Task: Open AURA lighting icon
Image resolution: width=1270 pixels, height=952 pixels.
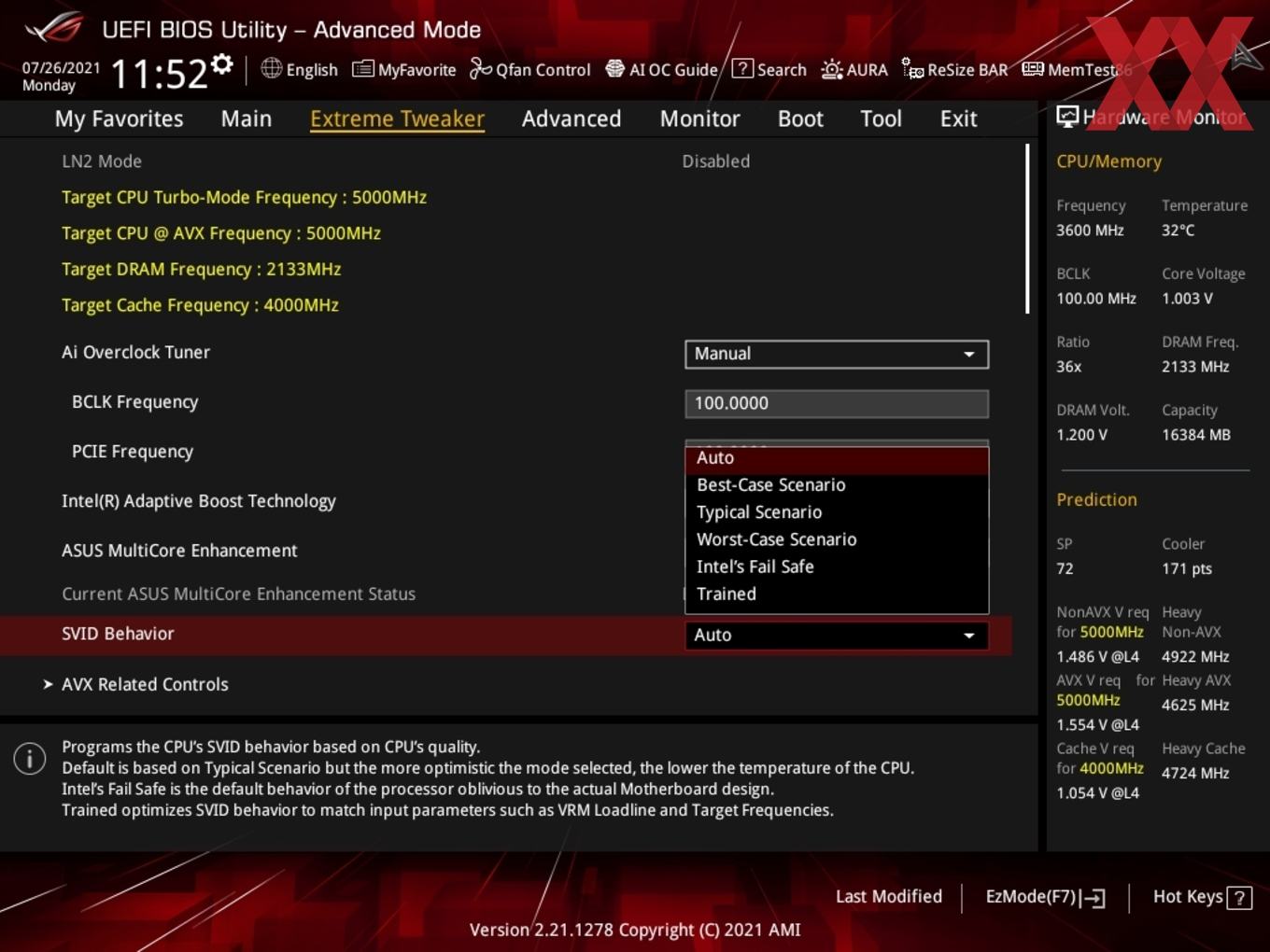Action: tap(831, 69)
